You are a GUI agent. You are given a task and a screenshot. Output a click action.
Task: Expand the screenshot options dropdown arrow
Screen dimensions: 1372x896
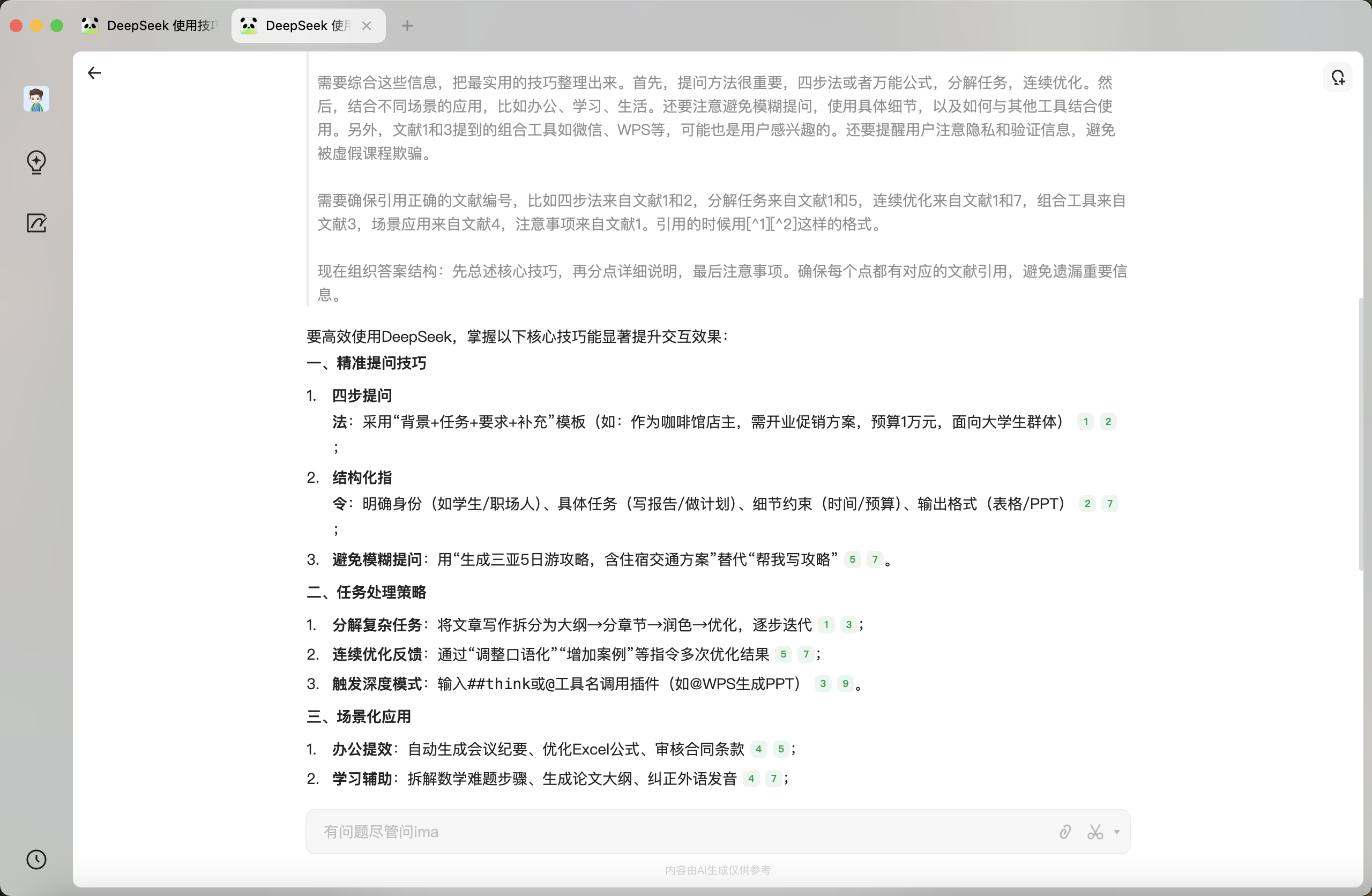click(1116, 831)
